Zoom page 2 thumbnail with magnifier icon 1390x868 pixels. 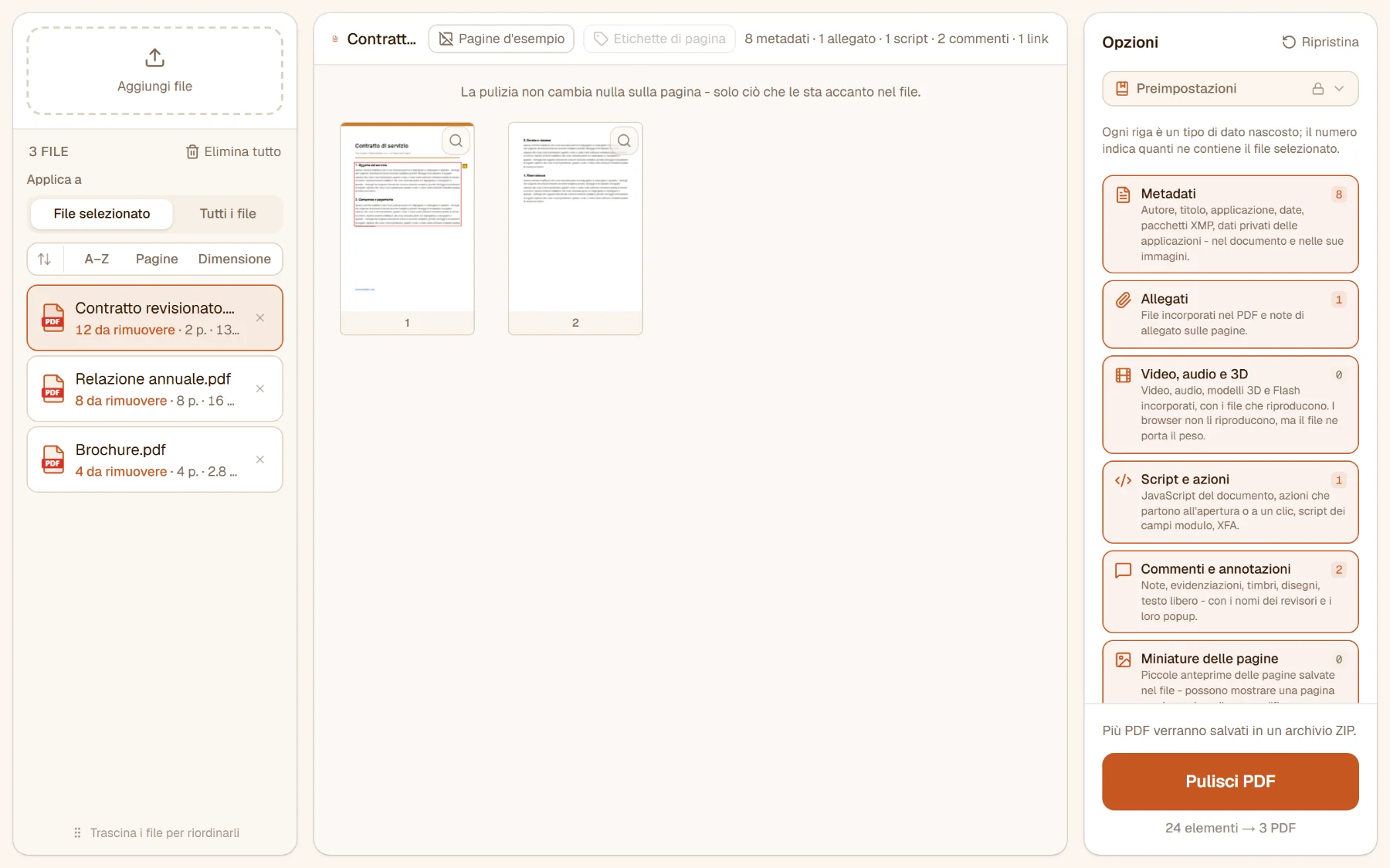click(x=624, y=141)
